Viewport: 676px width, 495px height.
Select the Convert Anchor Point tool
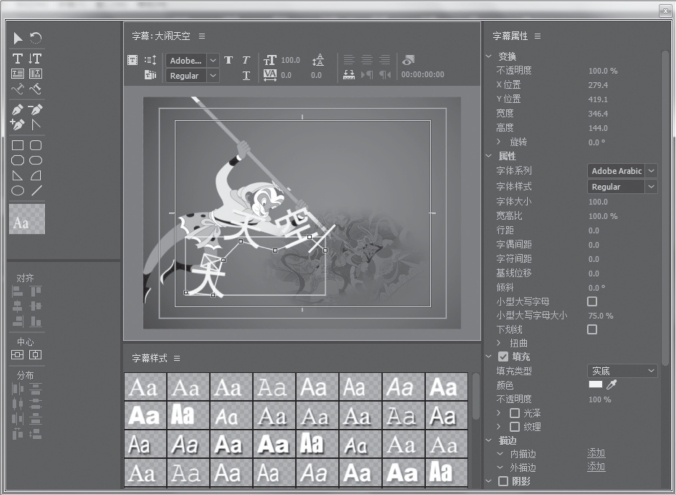[x=36, y=125]
